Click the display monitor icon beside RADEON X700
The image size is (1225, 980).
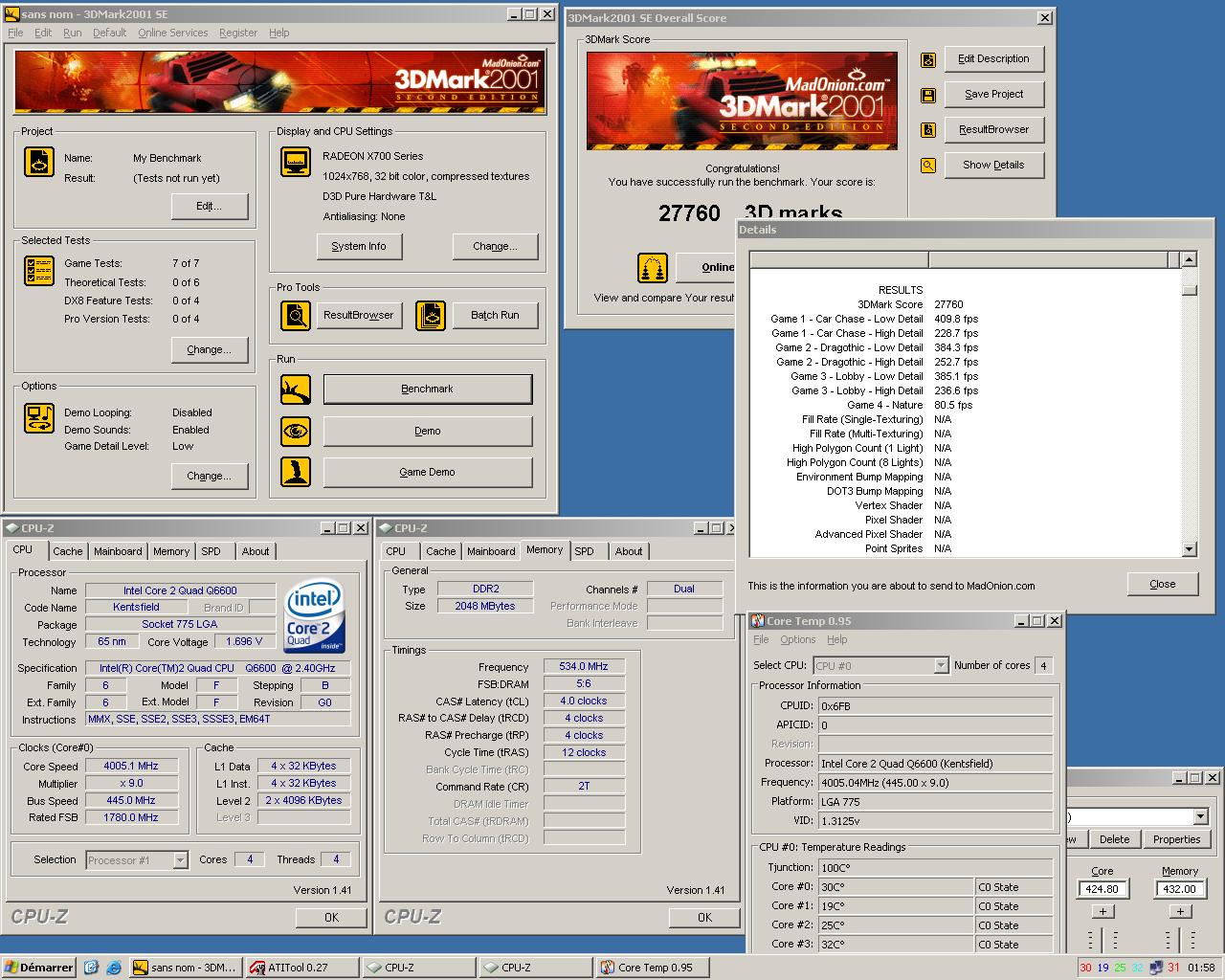[296, 162]
